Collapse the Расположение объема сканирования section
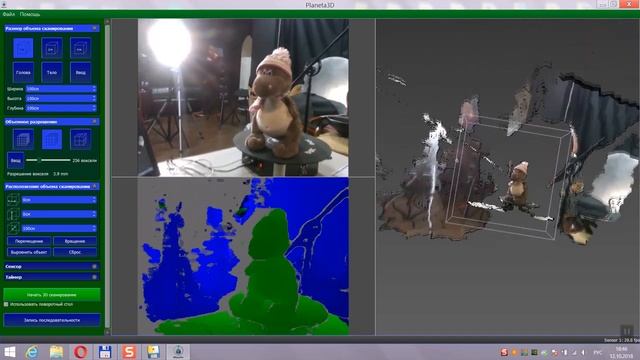The height and width of the screenshot is (360, 640). 94,186
